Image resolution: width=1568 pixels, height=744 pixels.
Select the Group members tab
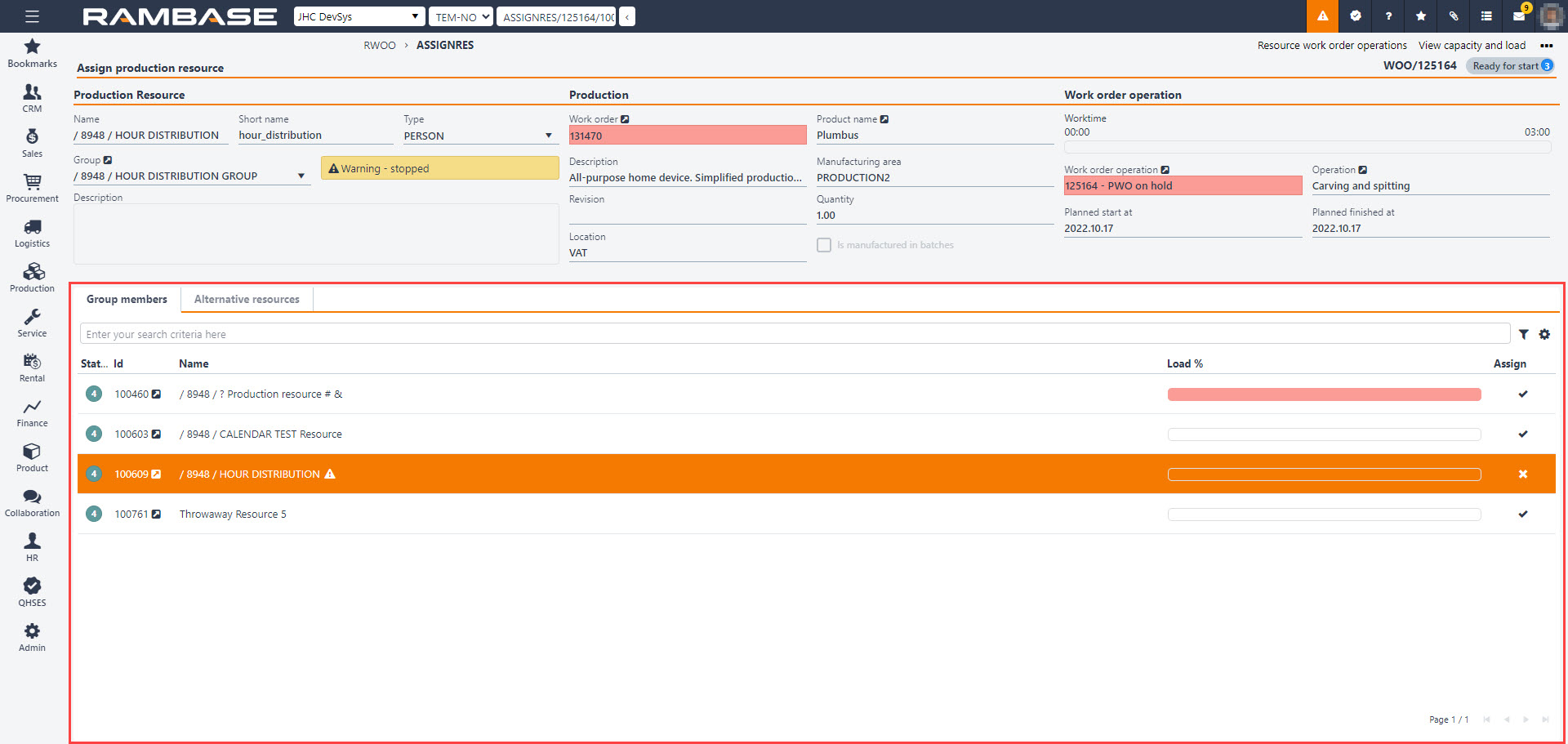127,300
